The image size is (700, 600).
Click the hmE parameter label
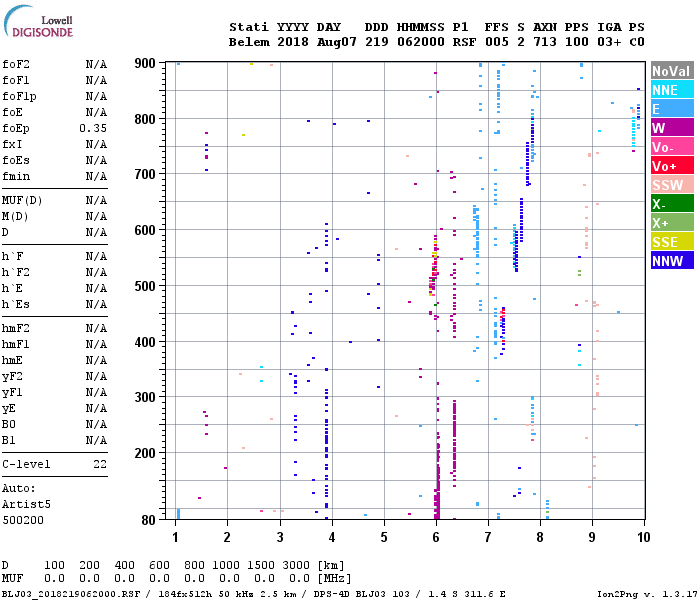point(12,361)
